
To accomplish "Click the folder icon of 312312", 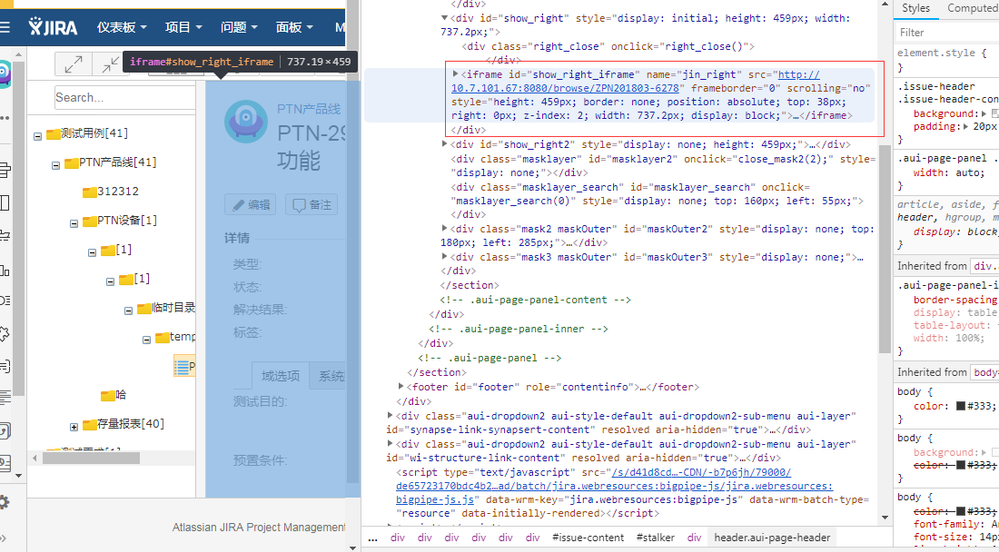I will point(90,192).
